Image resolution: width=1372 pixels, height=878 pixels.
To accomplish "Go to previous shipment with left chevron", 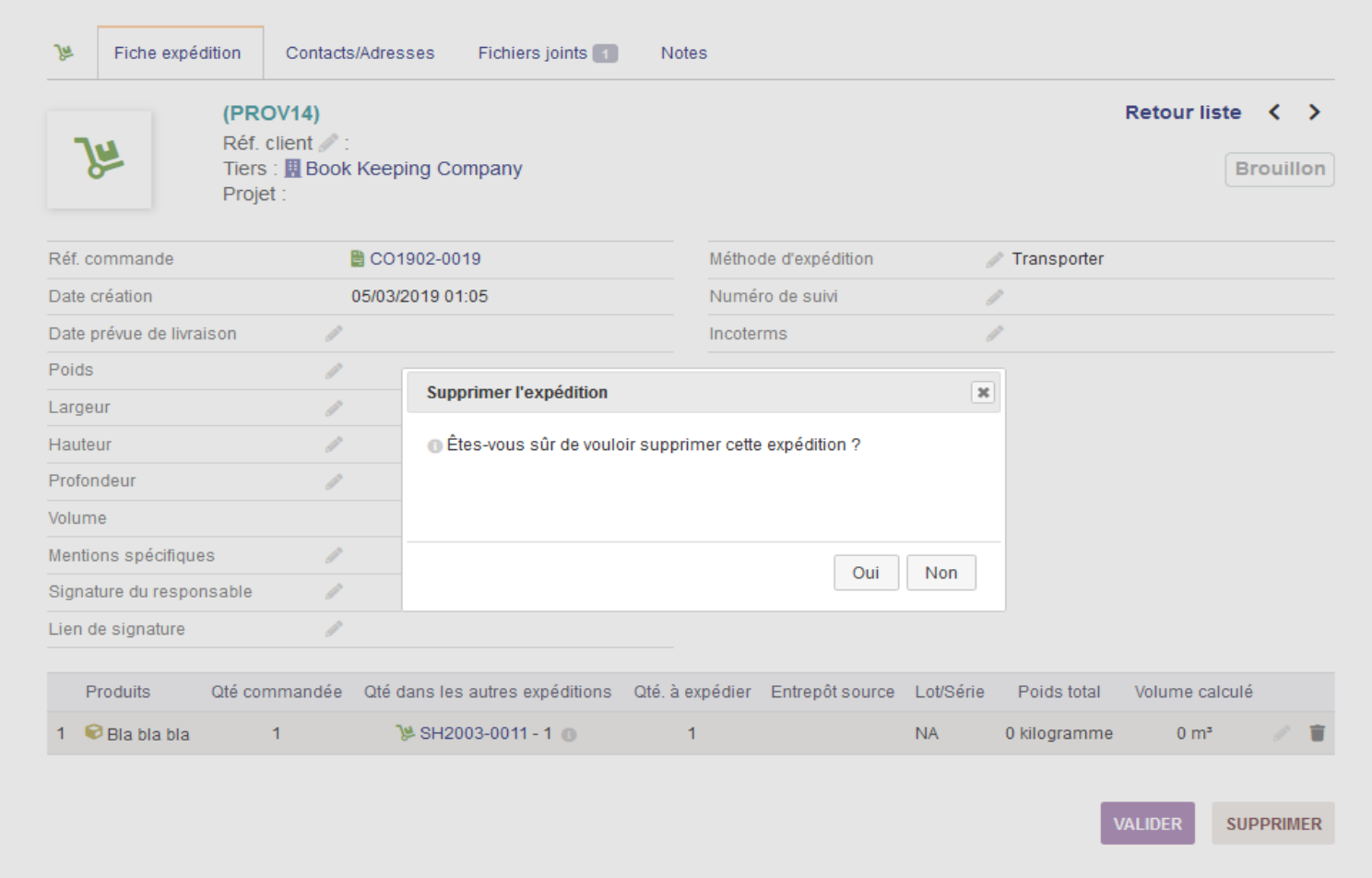I will 1274,113.
